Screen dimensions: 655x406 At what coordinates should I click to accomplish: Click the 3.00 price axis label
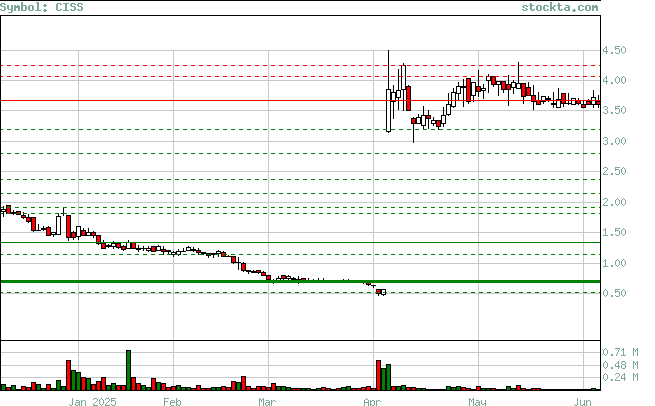[x=614, y=141]
